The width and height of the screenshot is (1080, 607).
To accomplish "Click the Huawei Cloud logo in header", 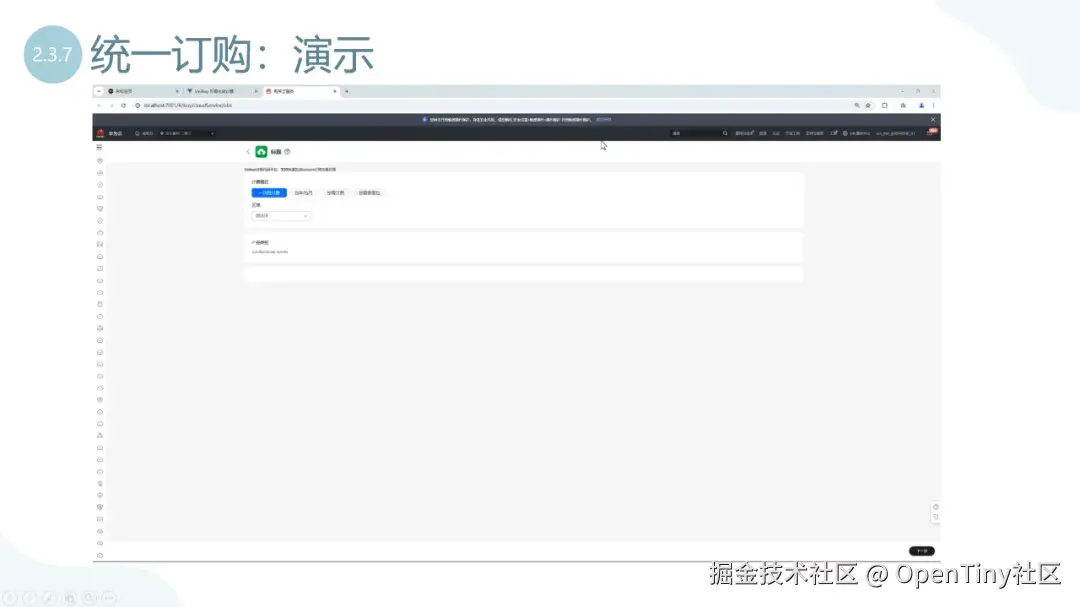I will (100, 133).
